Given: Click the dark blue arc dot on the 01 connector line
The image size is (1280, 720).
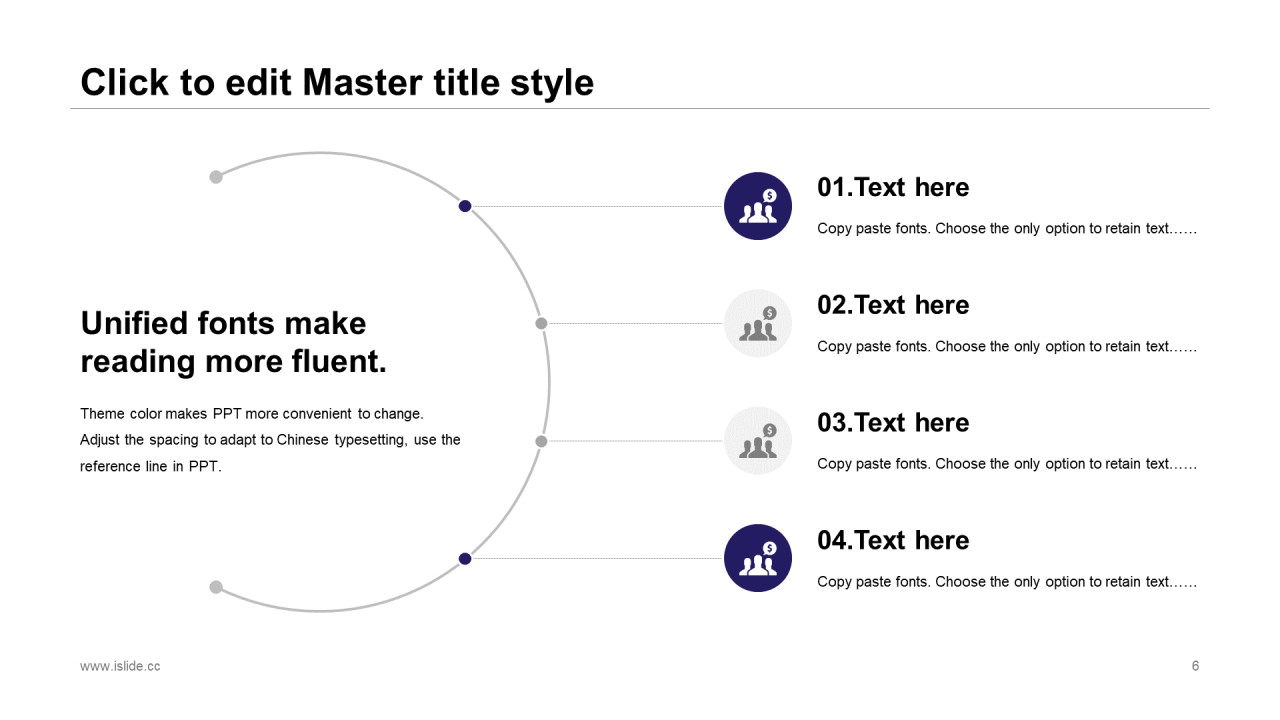Looking at the screenshot, I should point(465,206).
